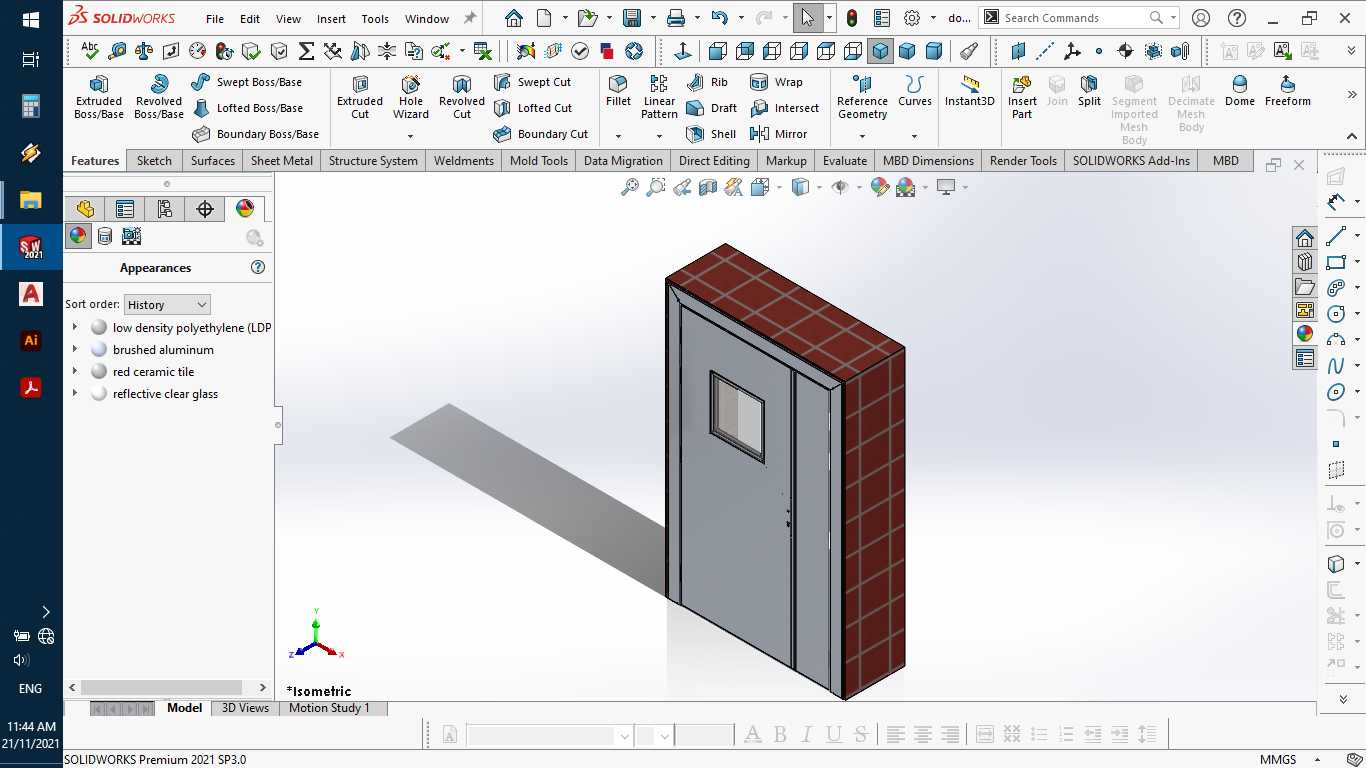The width and height of the screenshot is (1366, 768).
Task: Select the Dome feature icon
Action: pos(1240,91)
